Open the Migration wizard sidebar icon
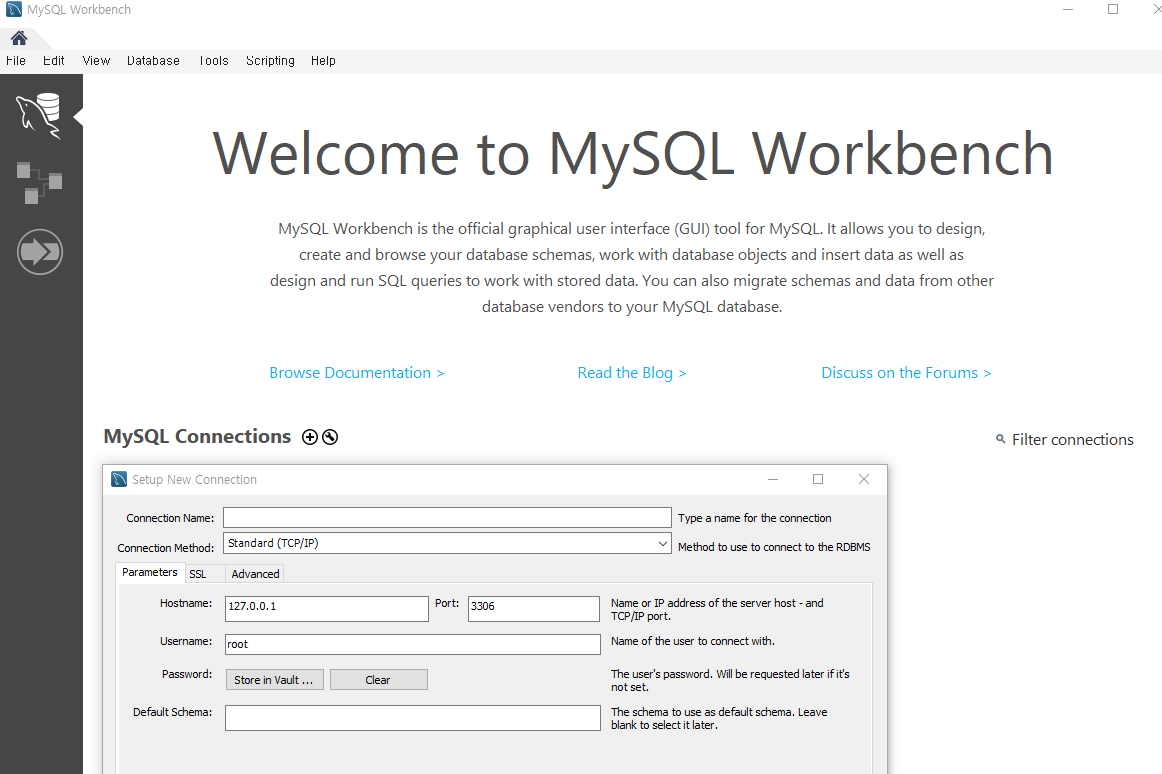Image resolution: width=1162 pixels, height=774 pixels. (x=40, y=252)
